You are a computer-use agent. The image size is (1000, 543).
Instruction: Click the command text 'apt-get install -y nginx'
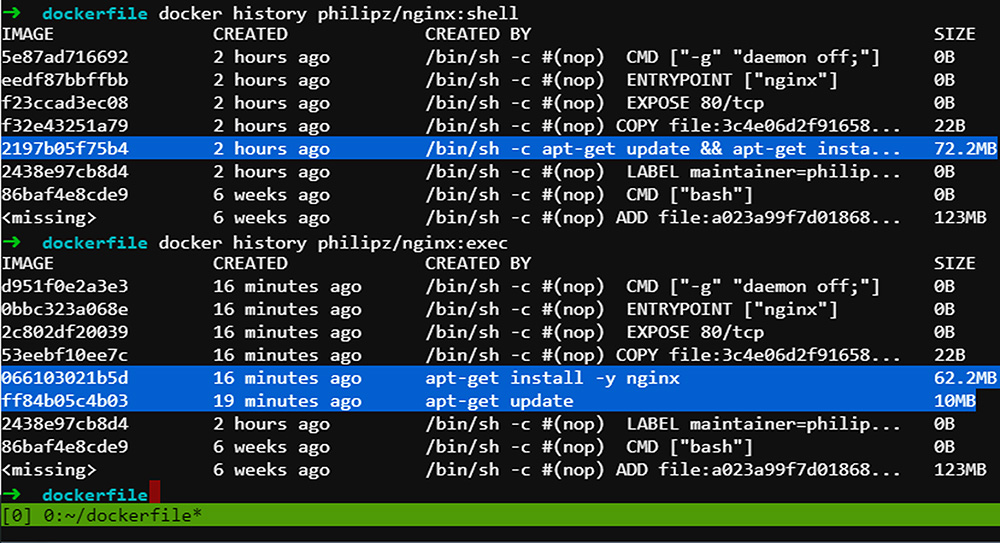[552, 378]
